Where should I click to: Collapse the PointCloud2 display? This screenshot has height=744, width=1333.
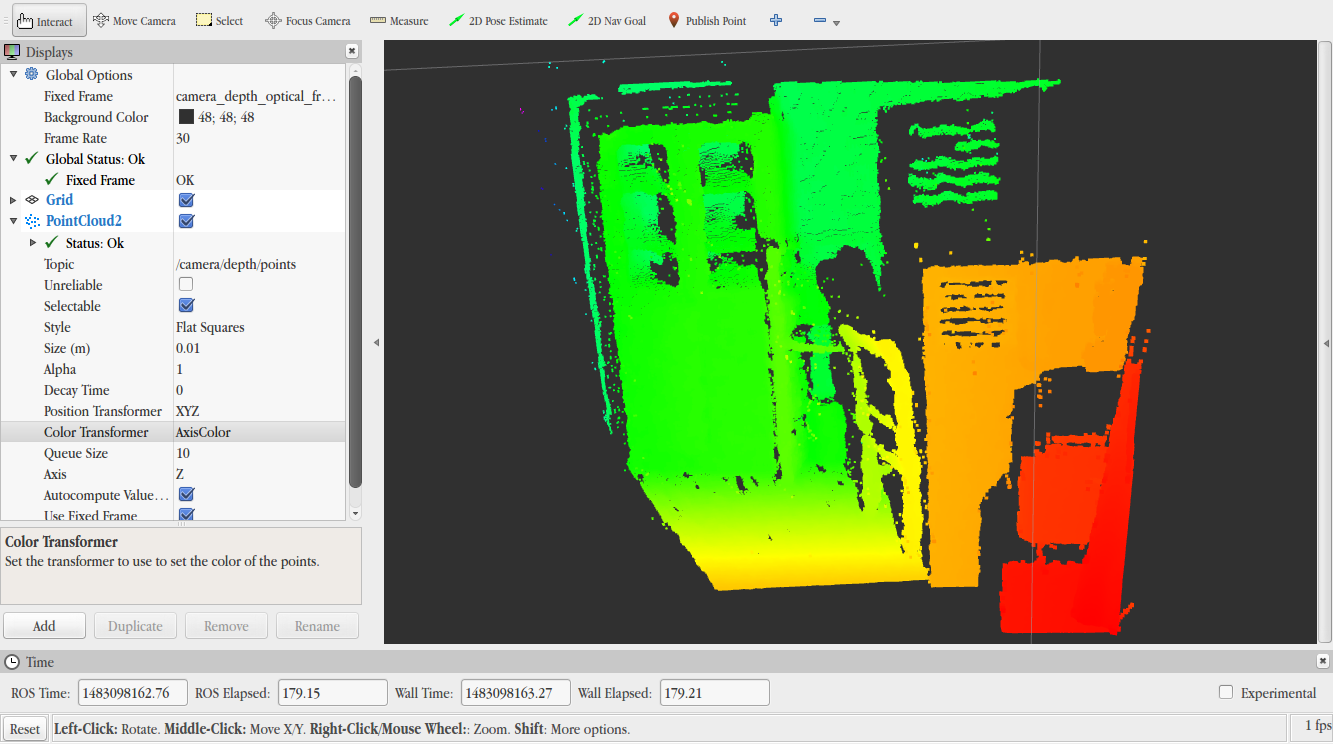click(13, 221)
